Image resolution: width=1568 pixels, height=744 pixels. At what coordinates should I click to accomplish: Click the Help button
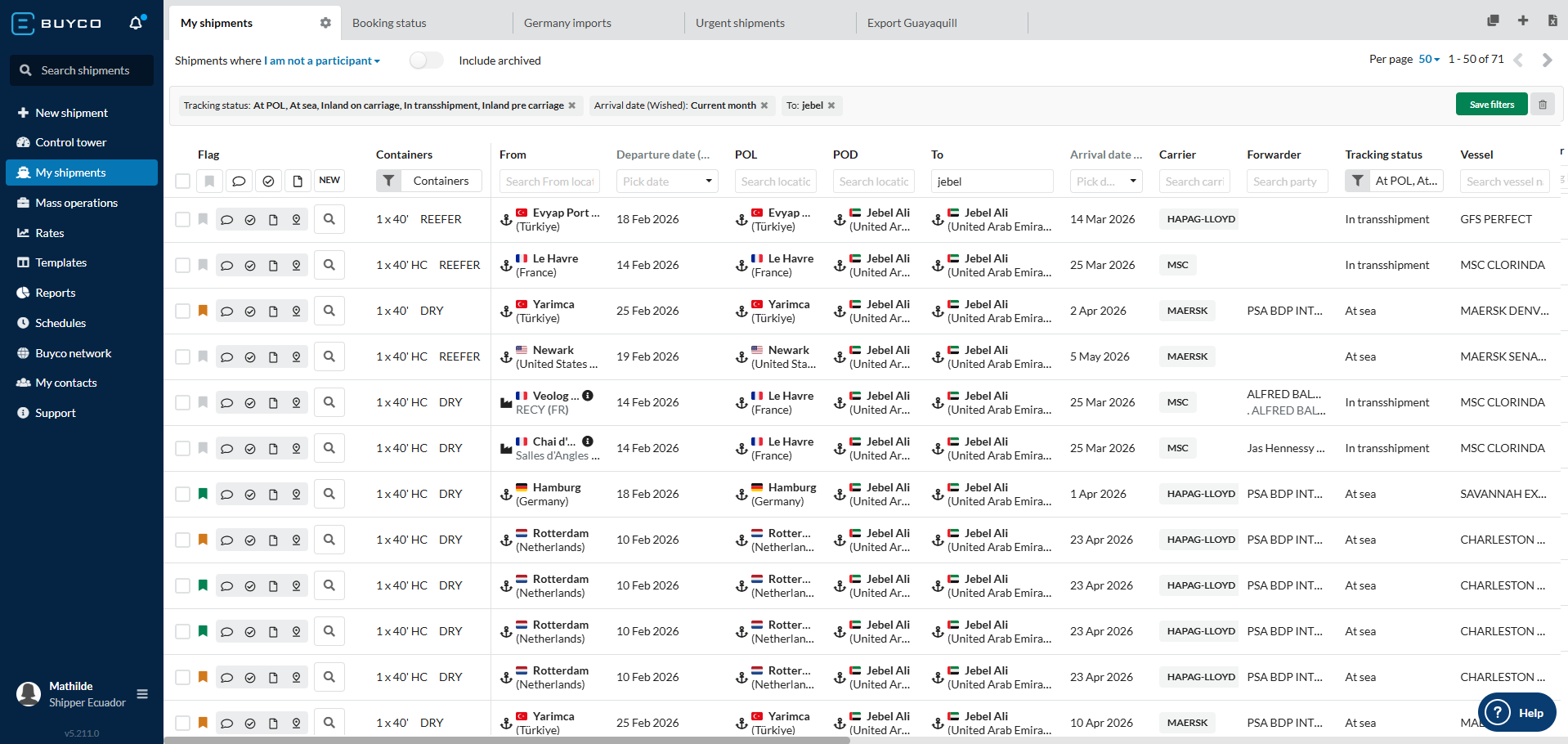pyautogui.click(x=1516, y=713)
